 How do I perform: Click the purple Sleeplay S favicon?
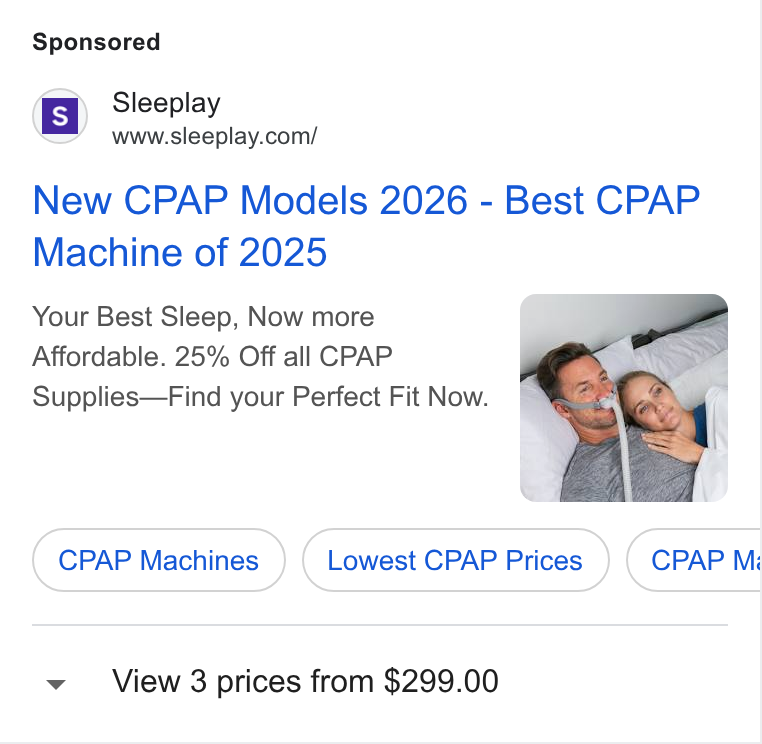[x=60, y=116]
